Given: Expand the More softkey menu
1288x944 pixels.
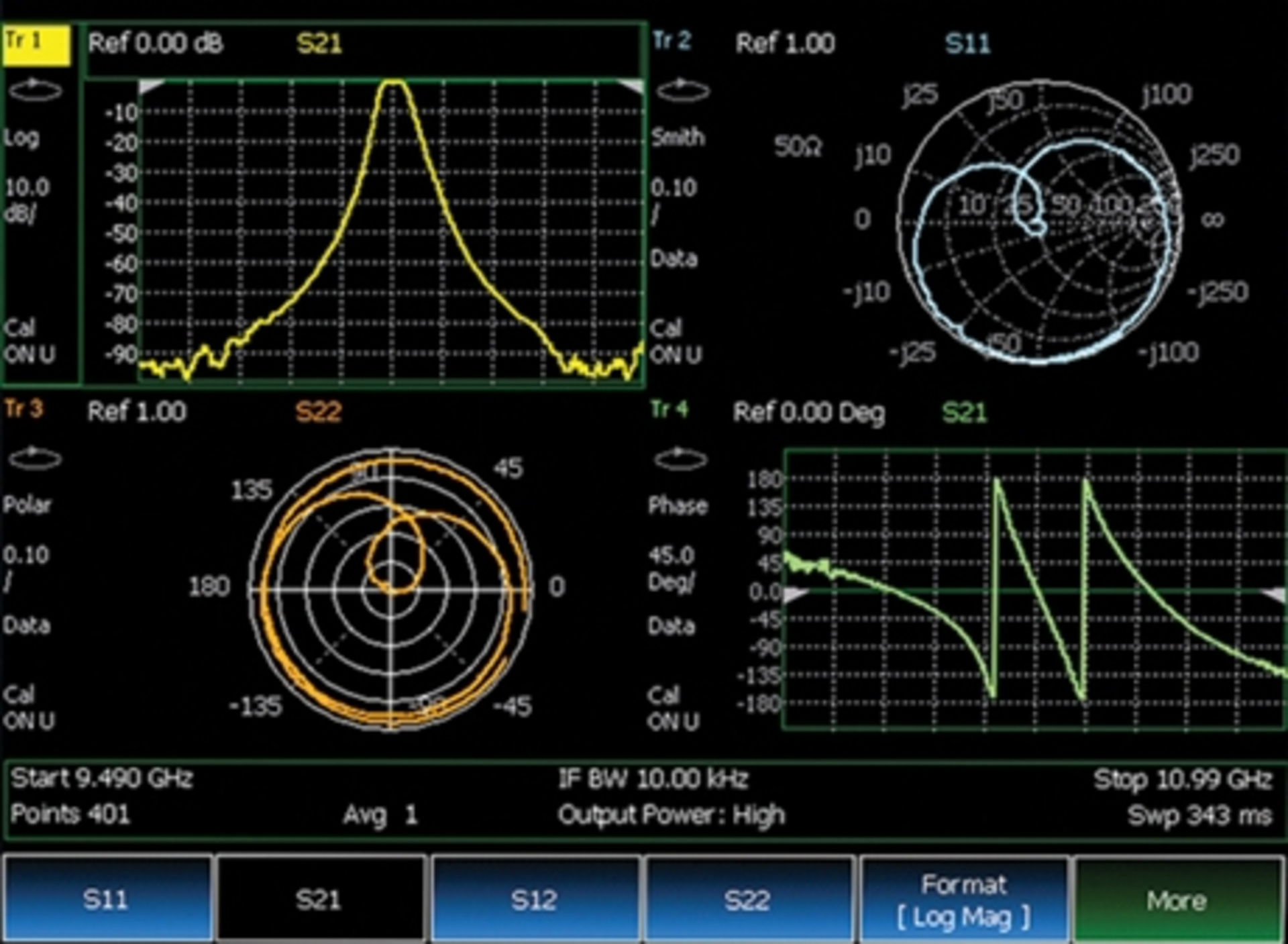Looking at the screenshot, I should 1177,900.
